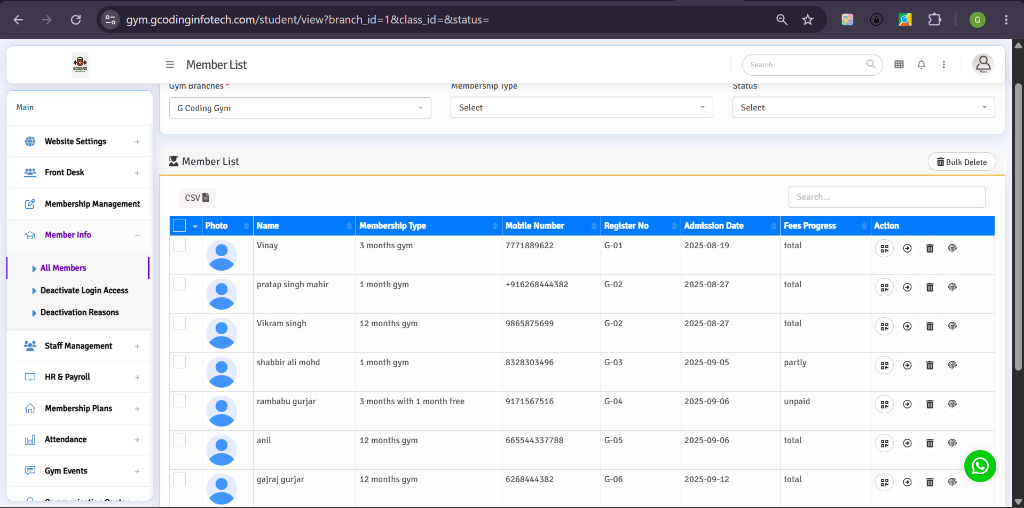Select checkbox for member Vinay
This screenshot has height=508, width=1024.
180,245
